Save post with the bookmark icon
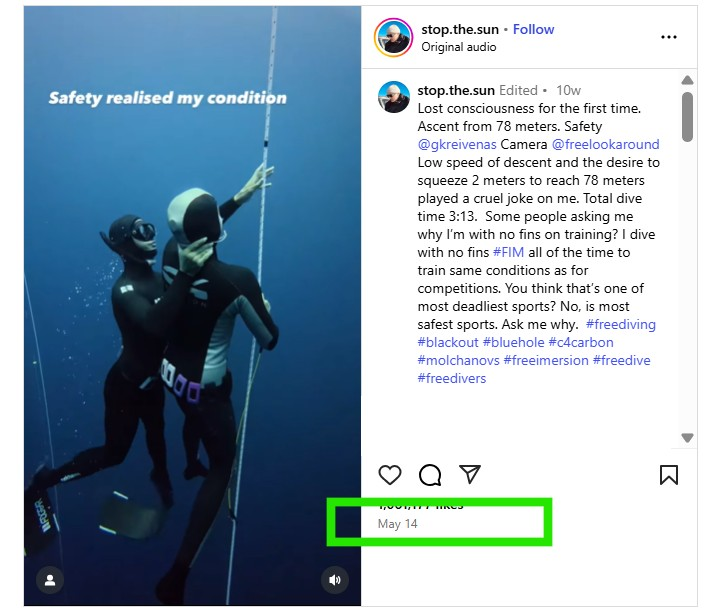The image size is (728, 615). (x=669, y=475)
